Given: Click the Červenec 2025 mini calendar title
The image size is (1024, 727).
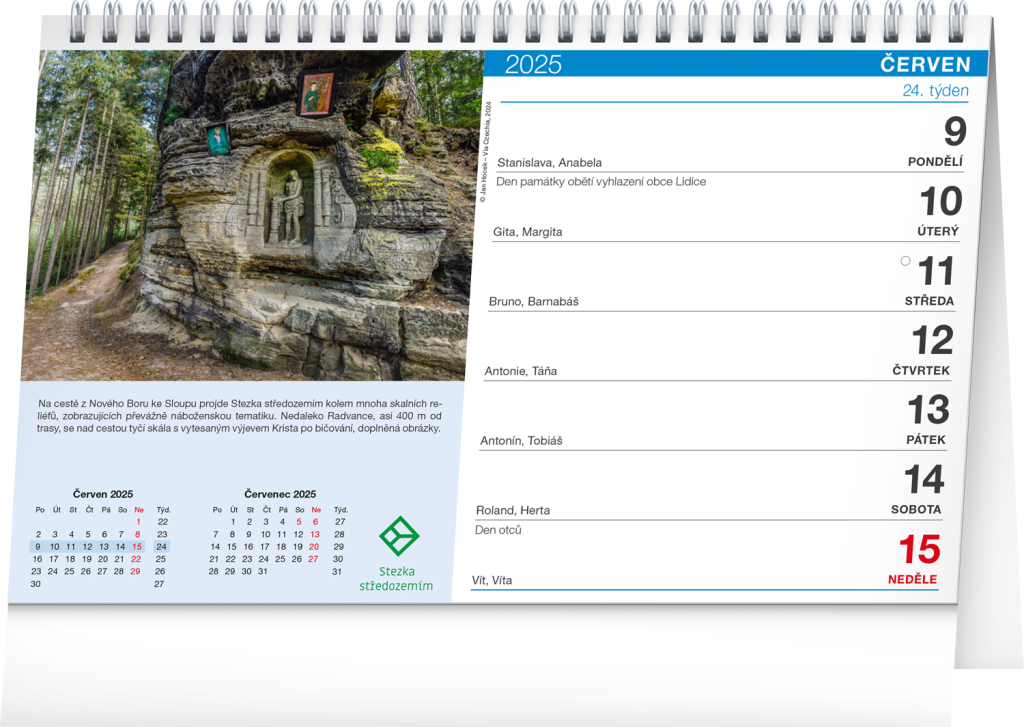Looking at the screenshot, I should point(280,494).
